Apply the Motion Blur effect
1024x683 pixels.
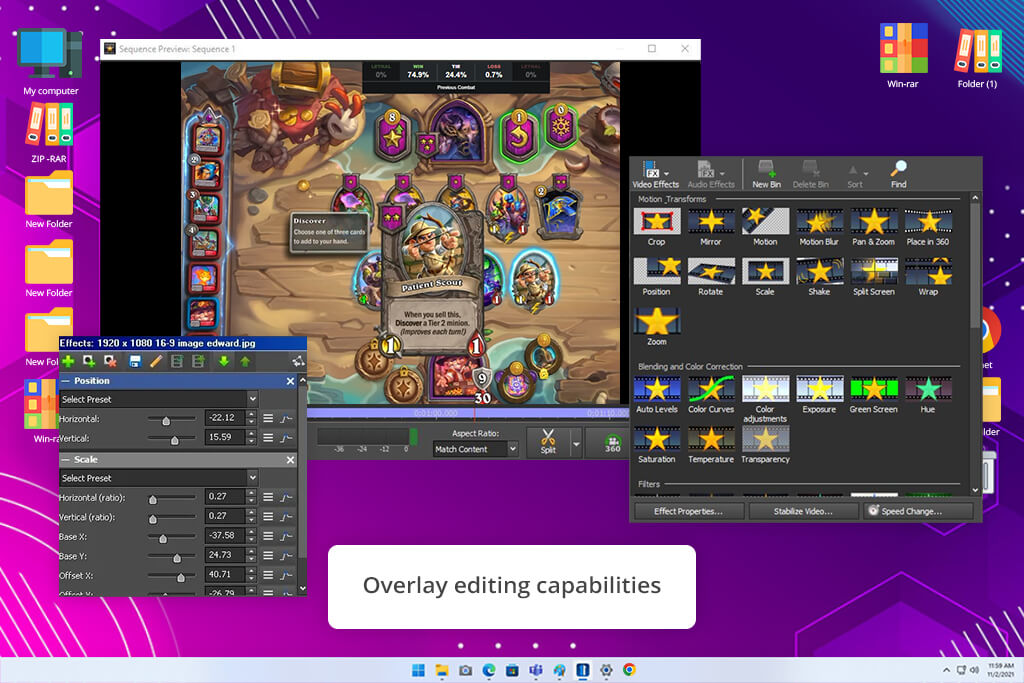(x=819, y=226)
